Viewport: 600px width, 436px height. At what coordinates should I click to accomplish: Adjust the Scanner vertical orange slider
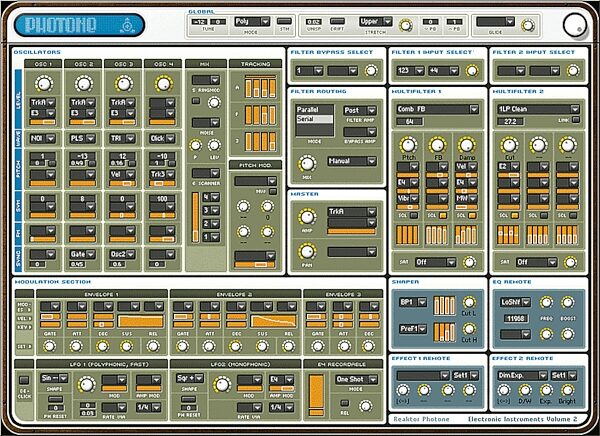(195, 217)
